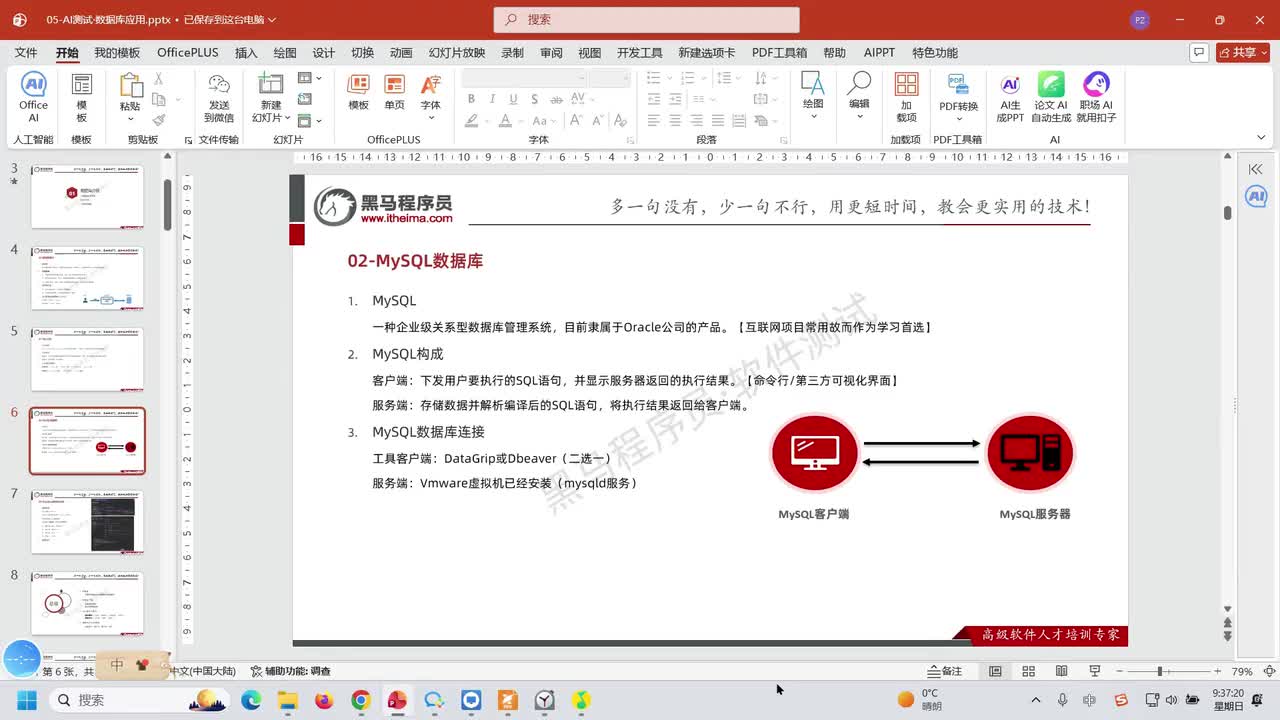Activate the format painter brush
This screenshot has width=1280, height=720.
pos(158,119)
